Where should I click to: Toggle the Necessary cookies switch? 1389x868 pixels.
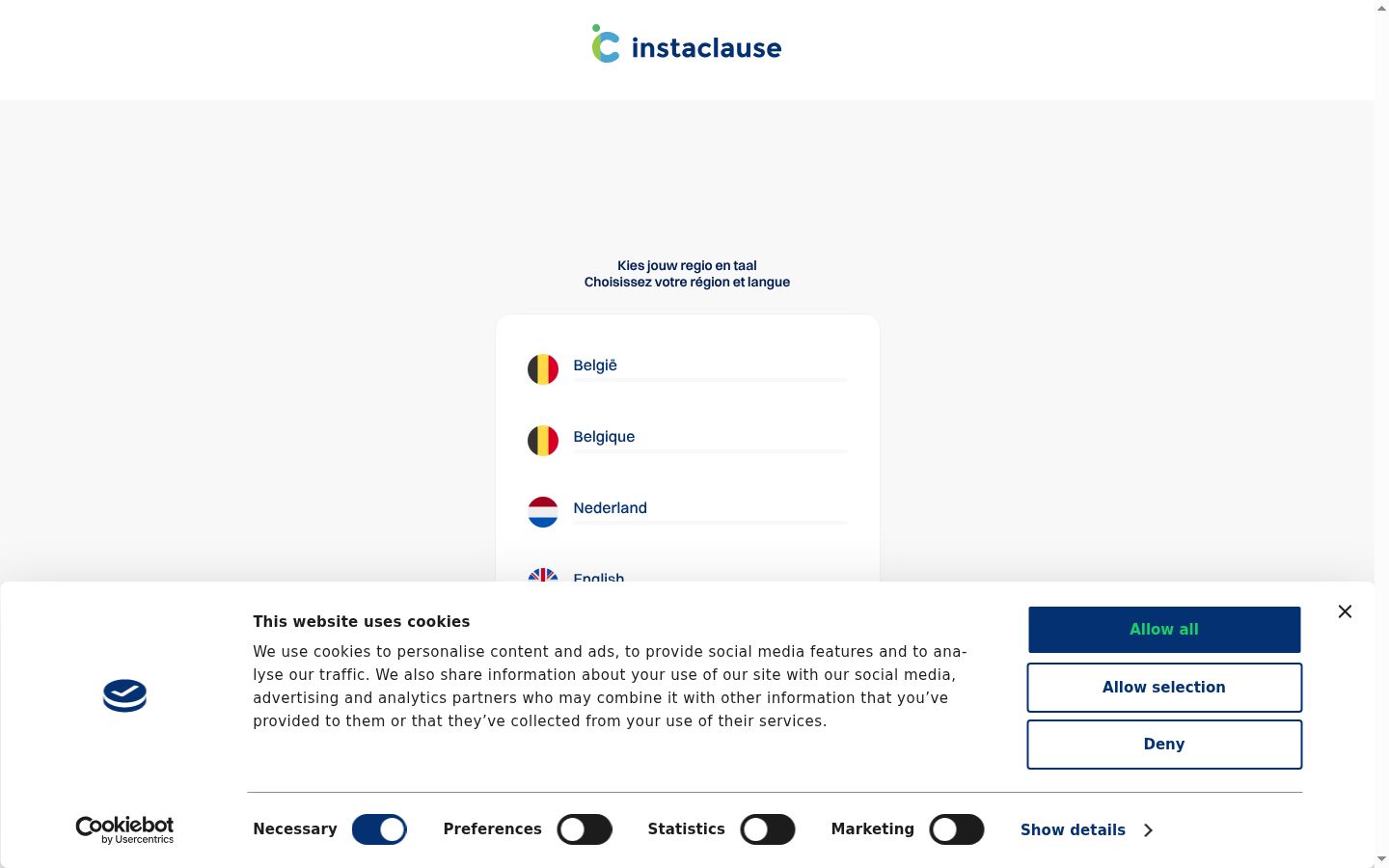click(379, 829)
